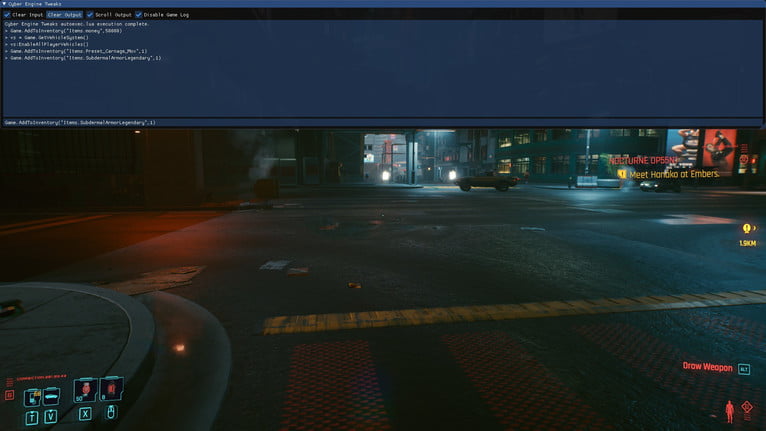
Task: Click the healing inhaler consumable slot
Action: [85, 390]
